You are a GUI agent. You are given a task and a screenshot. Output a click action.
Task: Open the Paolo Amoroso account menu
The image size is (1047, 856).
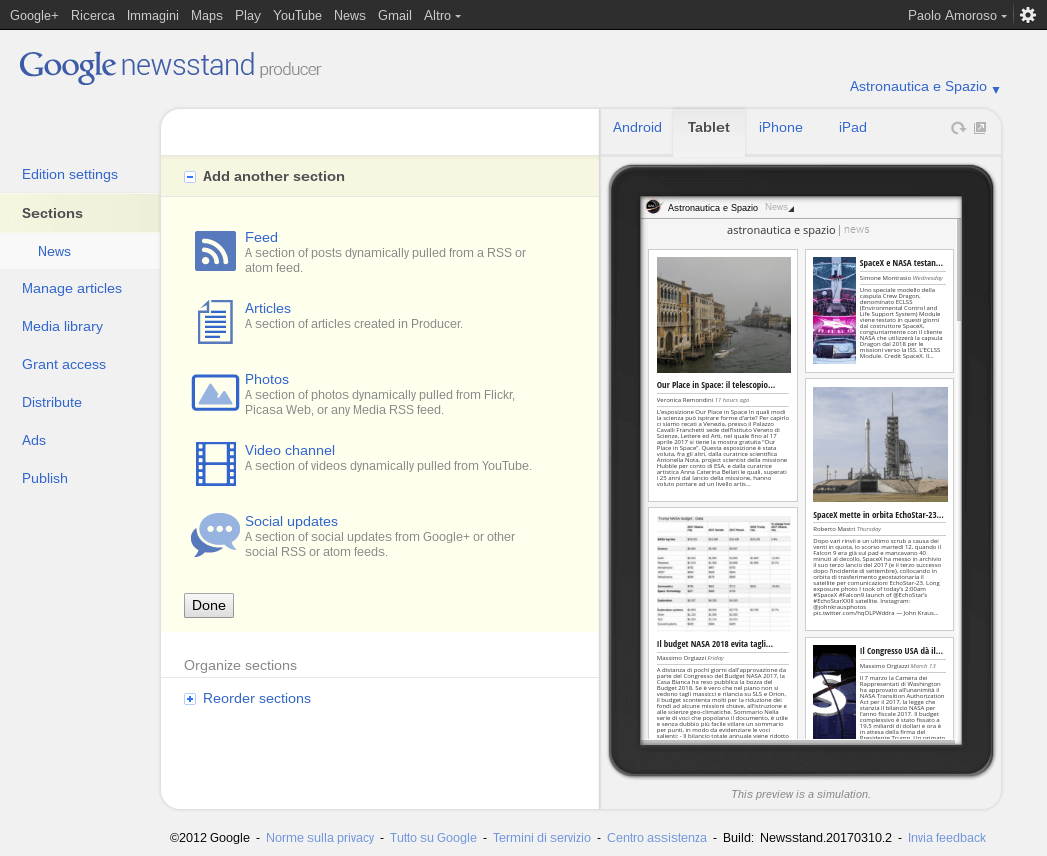pyautogui.click(x=957, y=15)
